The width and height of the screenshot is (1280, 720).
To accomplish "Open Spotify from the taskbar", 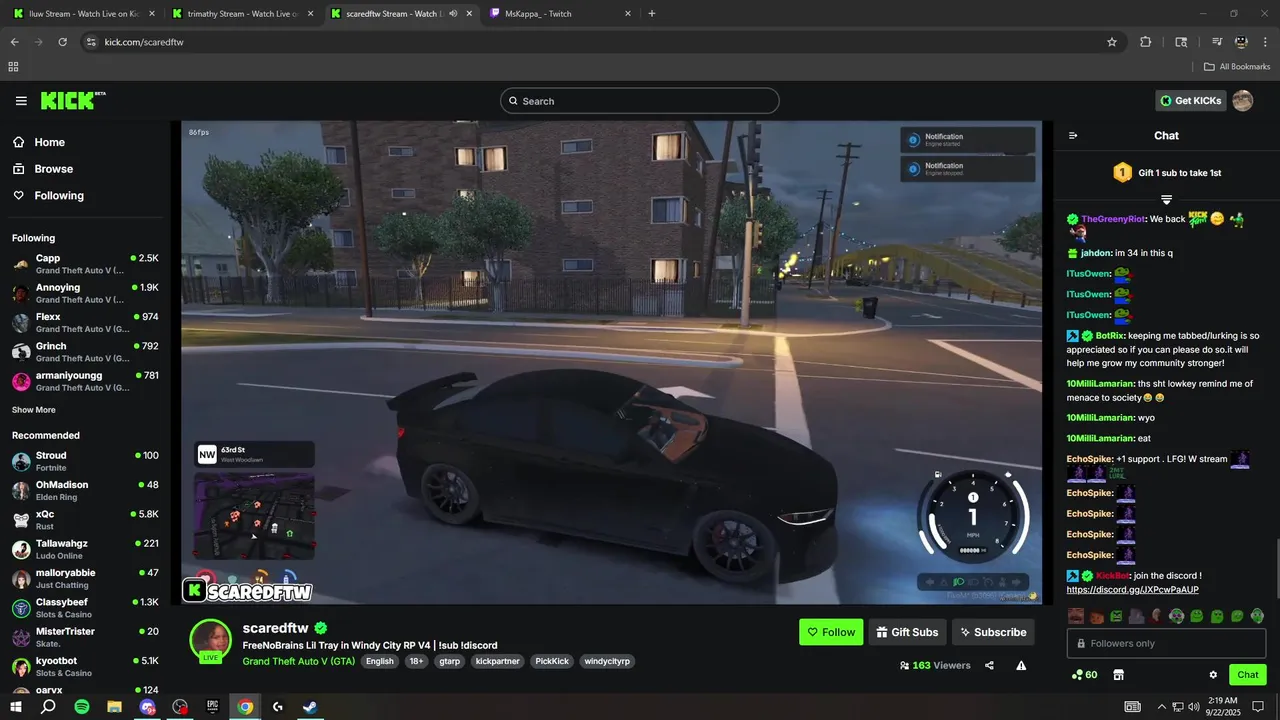I will pyautogui.click(x=82, y=707).
